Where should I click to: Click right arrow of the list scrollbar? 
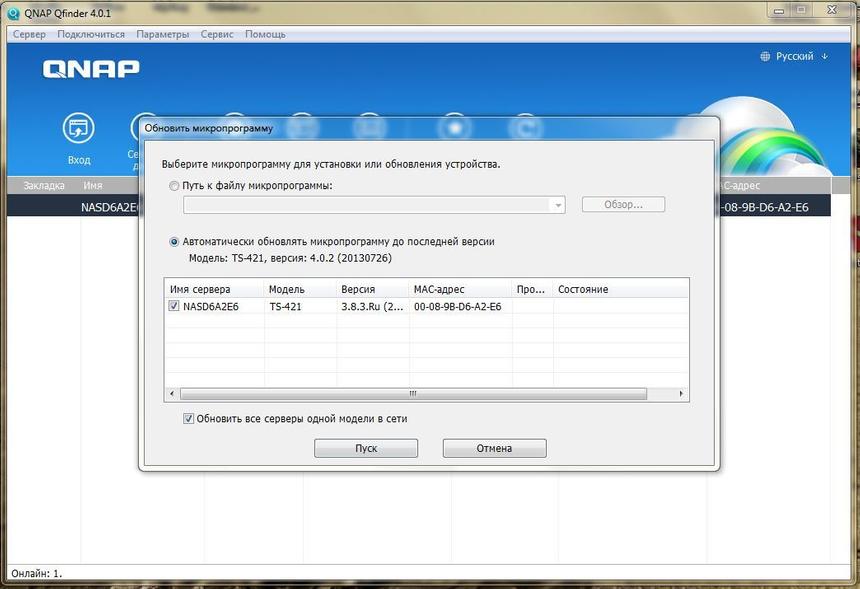[x=683, y=394]
